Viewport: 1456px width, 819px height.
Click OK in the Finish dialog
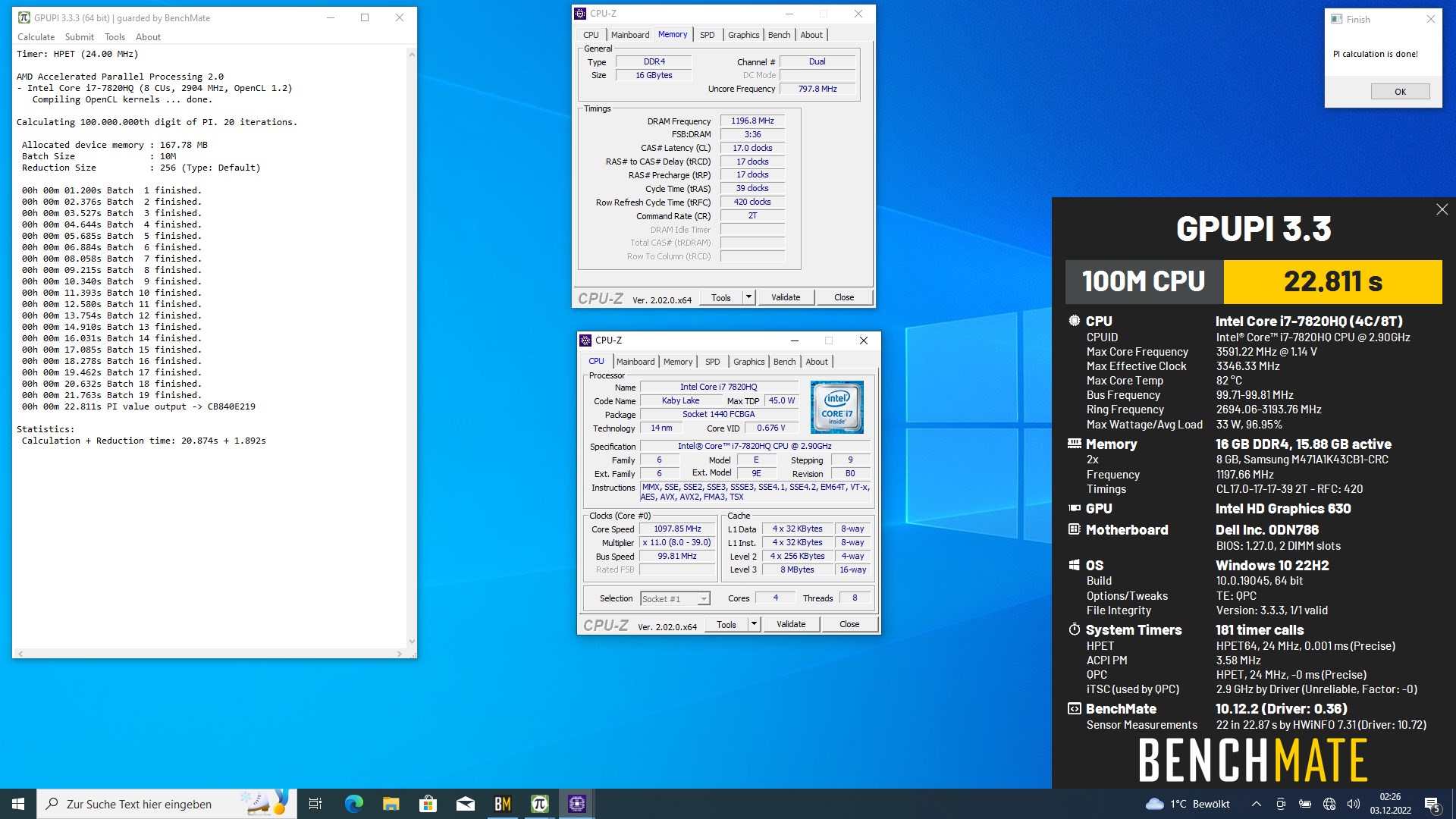[x=1400, y=92]
